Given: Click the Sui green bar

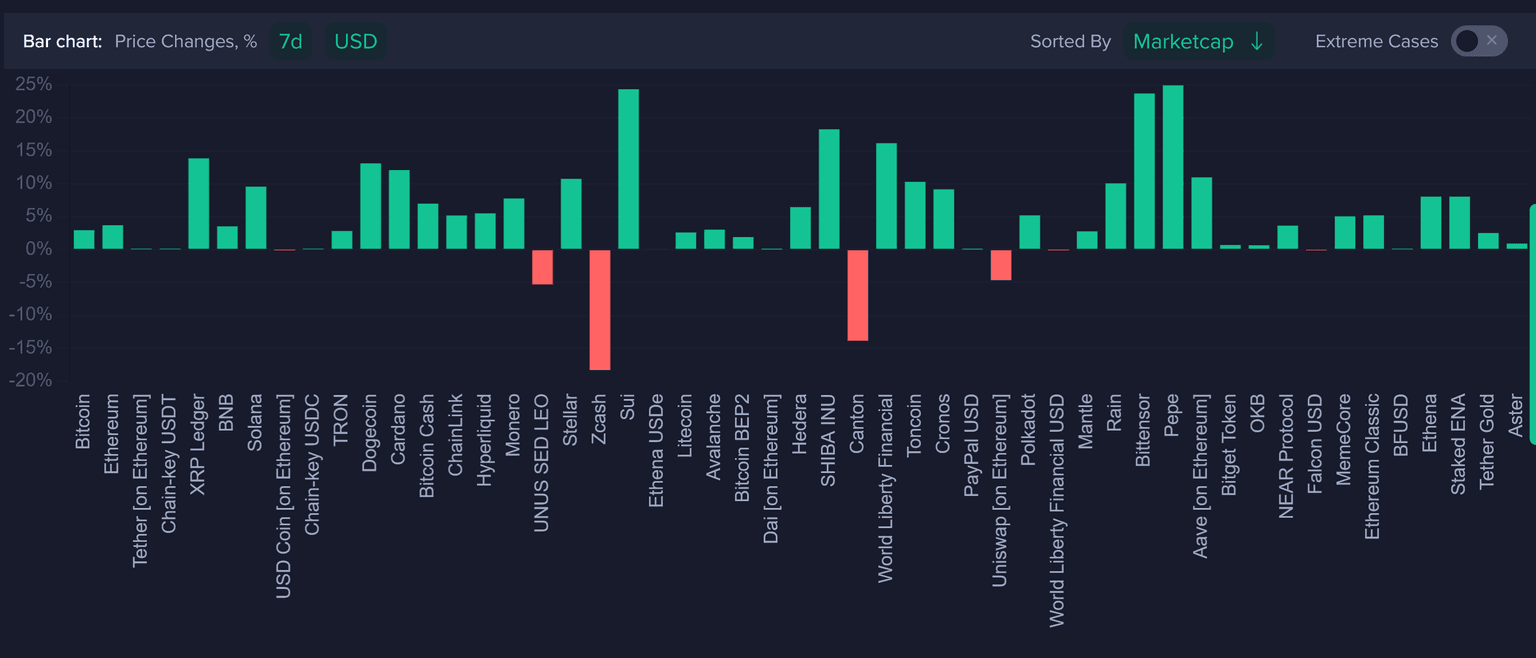Looking at the screenshot, I should point(628,169).
